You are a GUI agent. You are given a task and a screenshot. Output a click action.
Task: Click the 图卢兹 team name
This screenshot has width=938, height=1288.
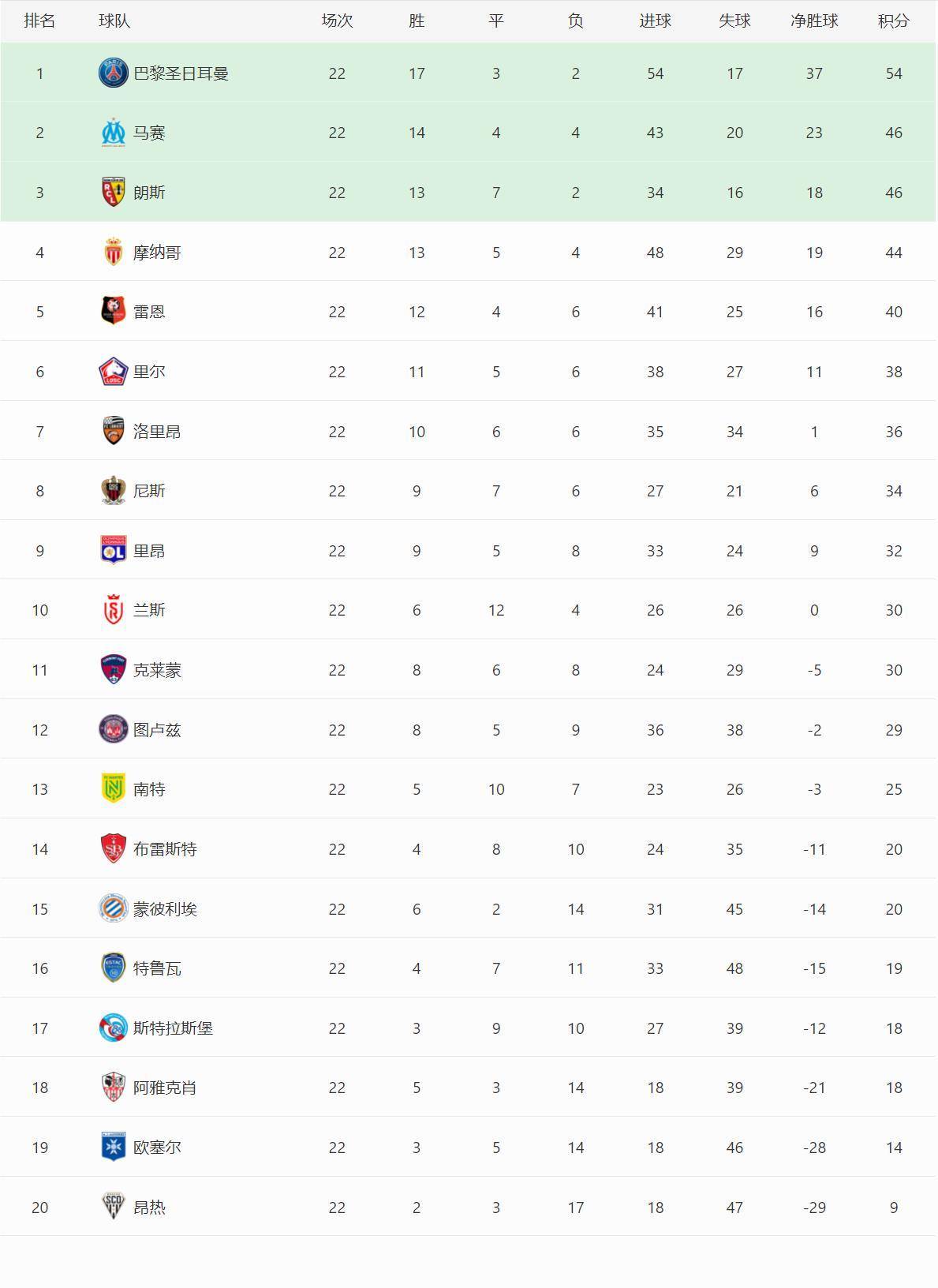tap(157, 730)
